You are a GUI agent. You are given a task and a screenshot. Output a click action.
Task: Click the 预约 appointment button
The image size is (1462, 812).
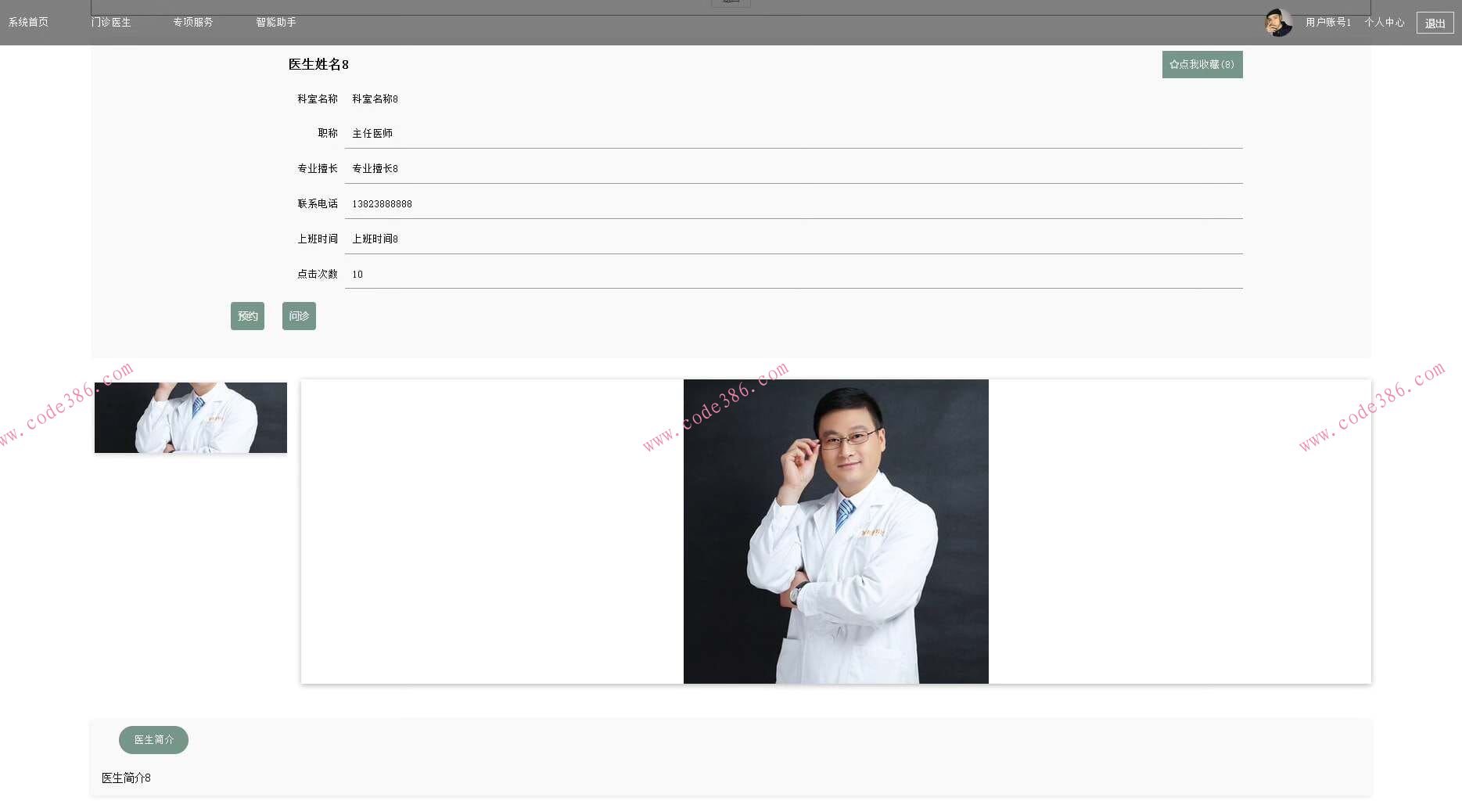tap(247, 316)
